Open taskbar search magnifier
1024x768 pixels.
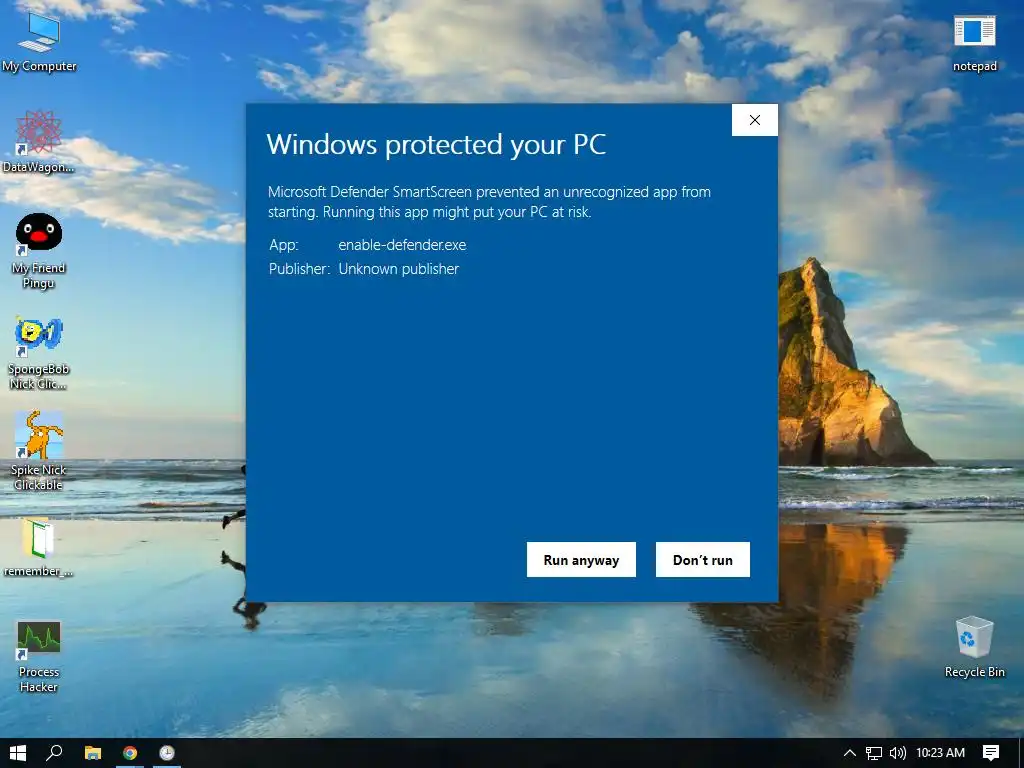[55, 753]
